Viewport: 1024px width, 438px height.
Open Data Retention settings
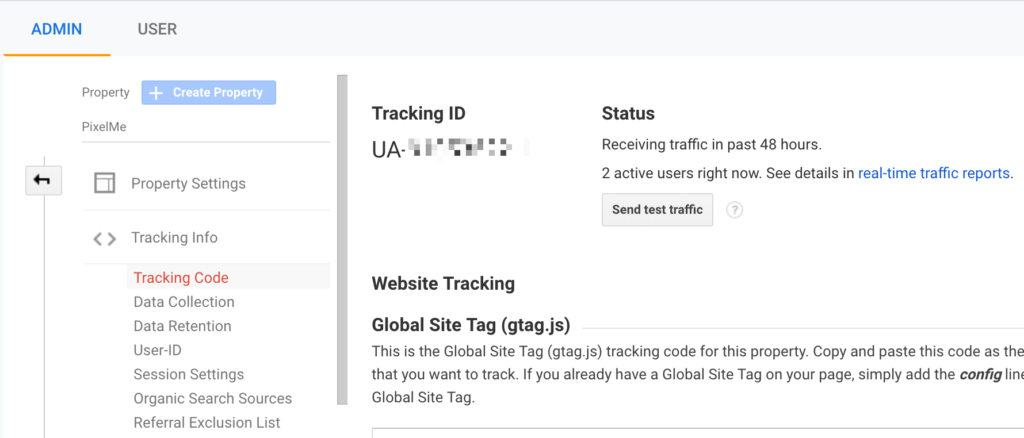coord(182,326)
